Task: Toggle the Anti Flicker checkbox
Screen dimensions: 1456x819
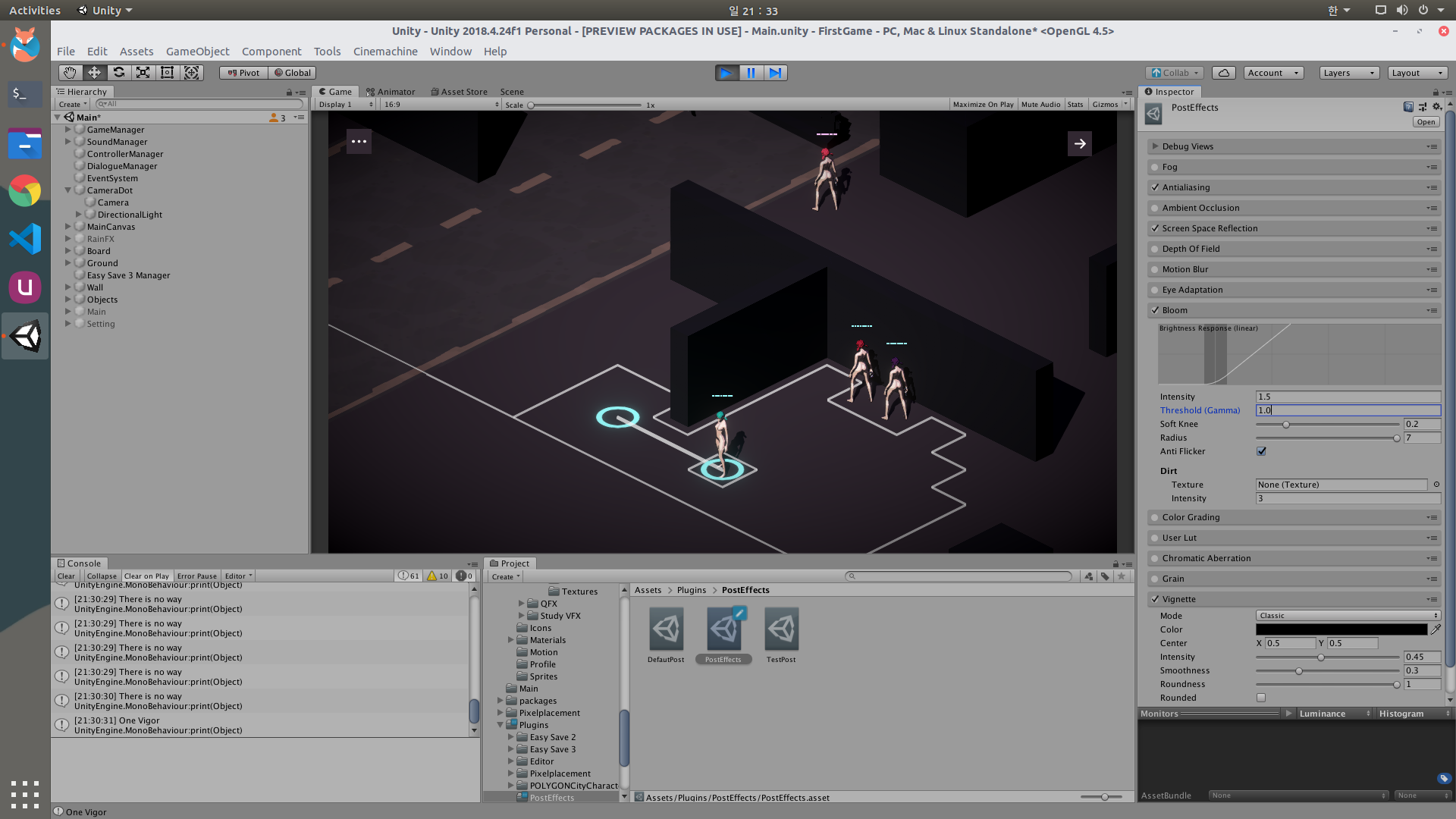Action: click(x=1261, y=451)
